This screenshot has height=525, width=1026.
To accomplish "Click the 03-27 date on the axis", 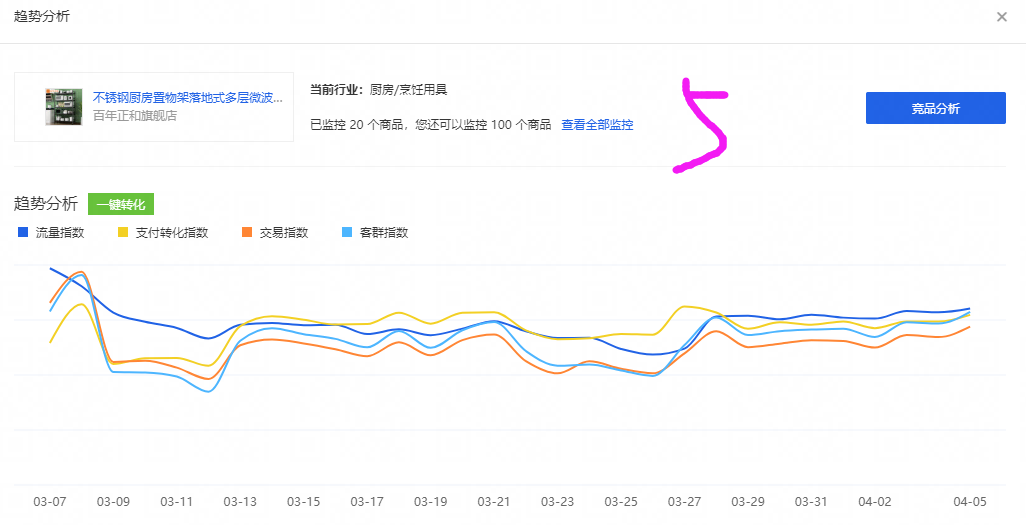I will (x=684, y=502).
